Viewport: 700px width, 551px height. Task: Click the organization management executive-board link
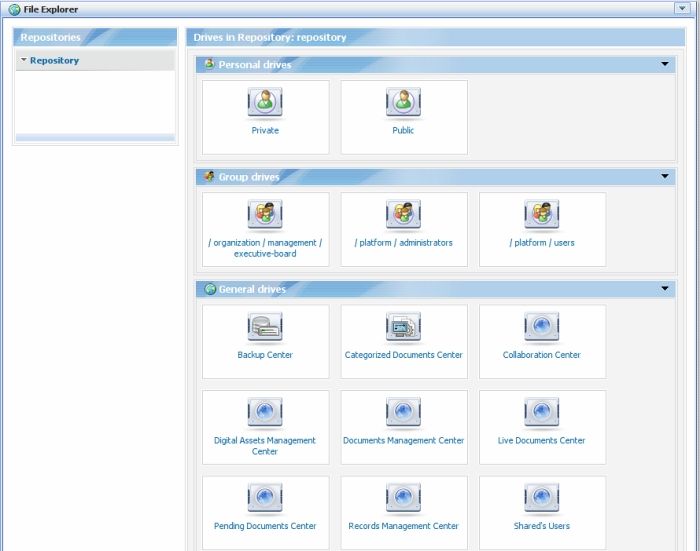[x=265, y=248]
